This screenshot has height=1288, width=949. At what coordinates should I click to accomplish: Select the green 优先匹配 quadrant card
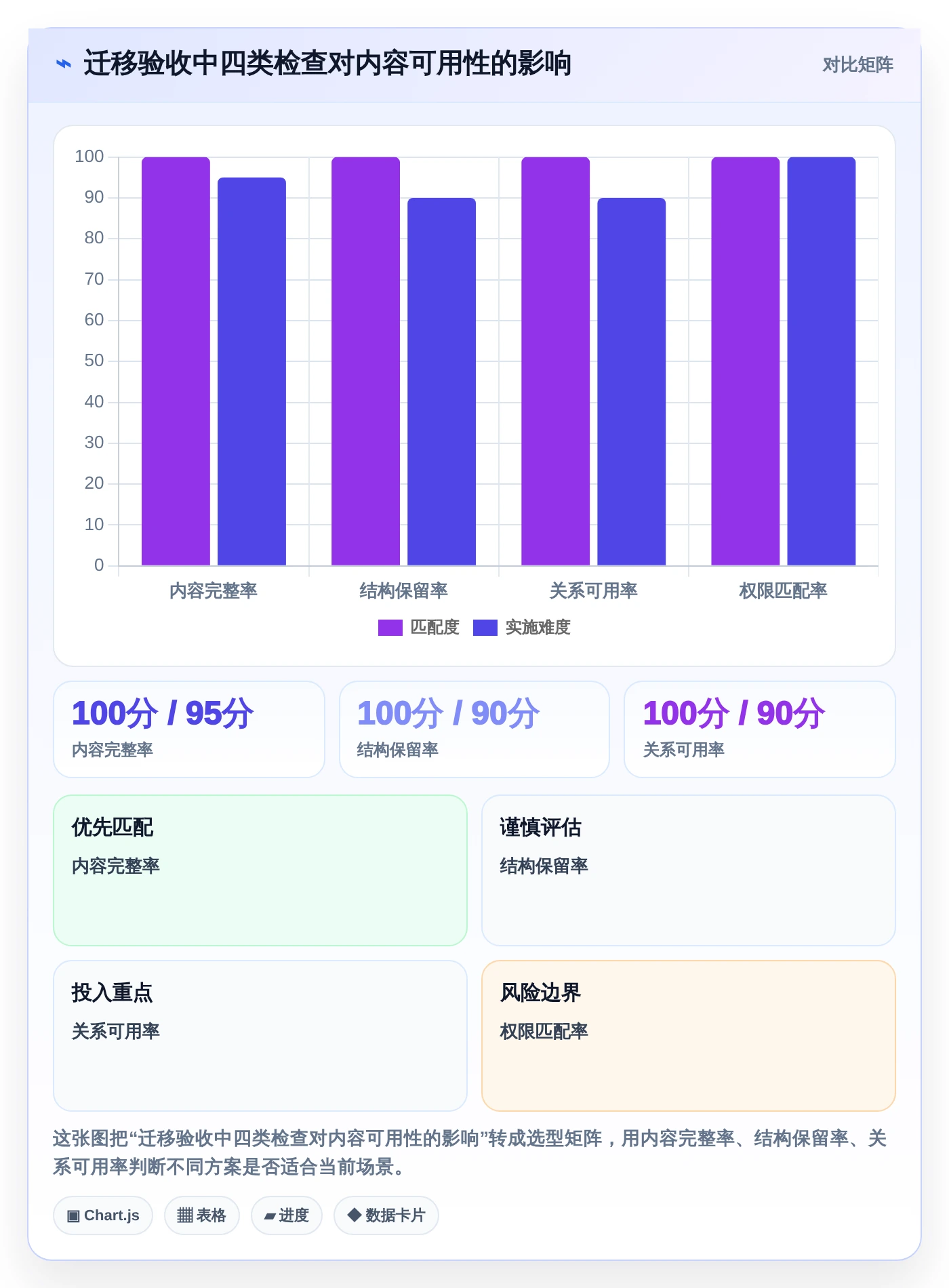pos(260,870)
